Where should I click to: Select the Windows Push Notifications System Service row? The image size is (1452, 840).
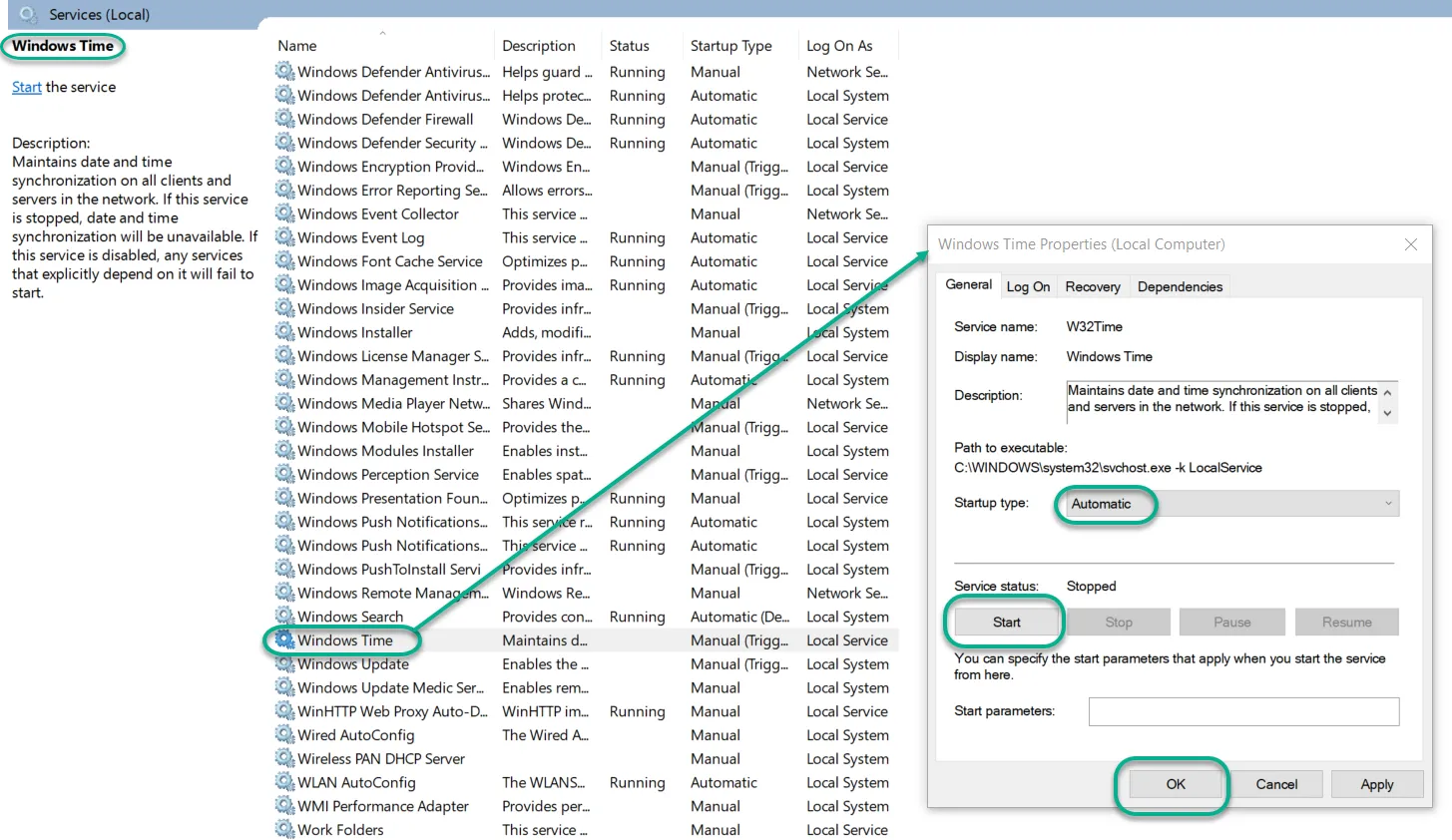586,522
